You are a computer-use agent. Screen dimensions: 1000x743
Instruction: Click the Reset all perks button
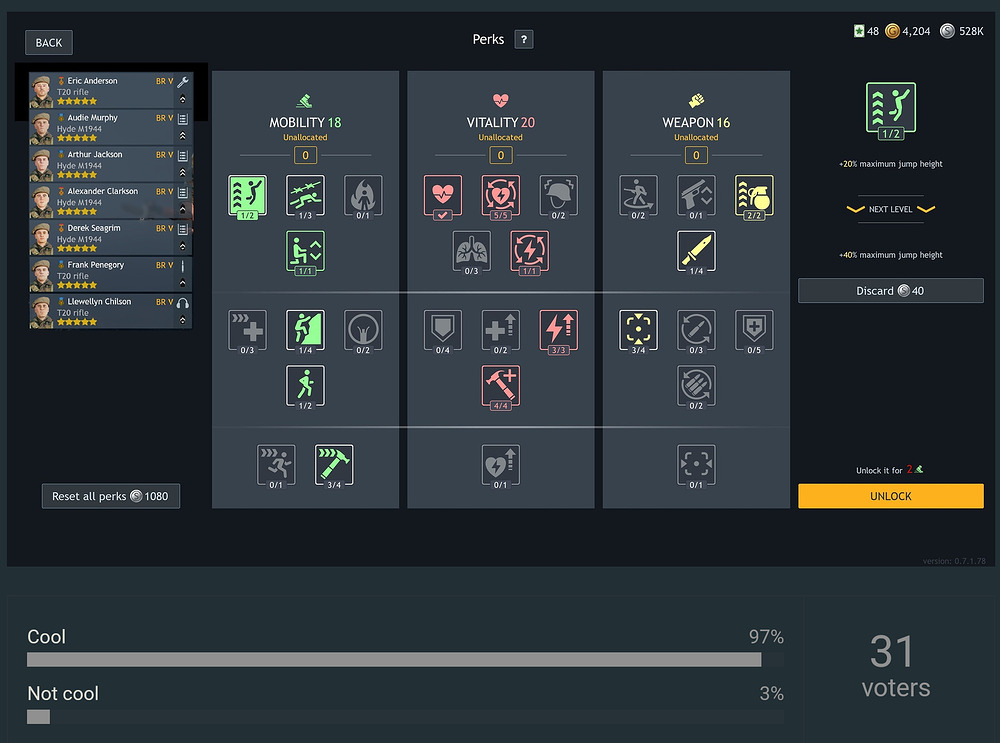pos(110,496)
